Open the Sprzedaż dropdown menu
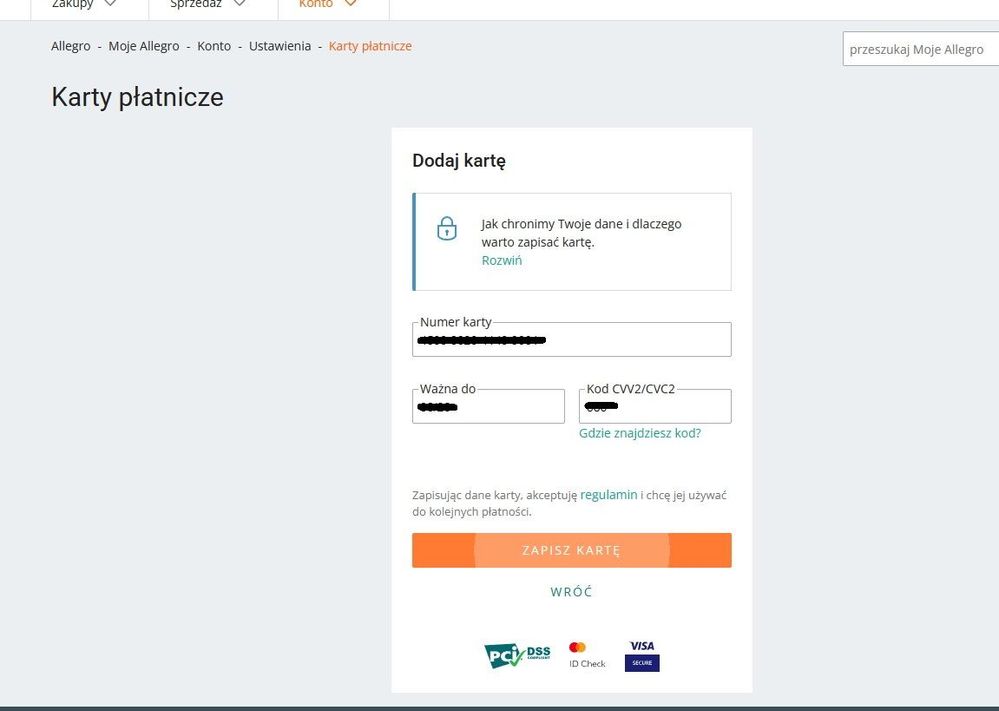The image size is (999, 711). [207, 4]
